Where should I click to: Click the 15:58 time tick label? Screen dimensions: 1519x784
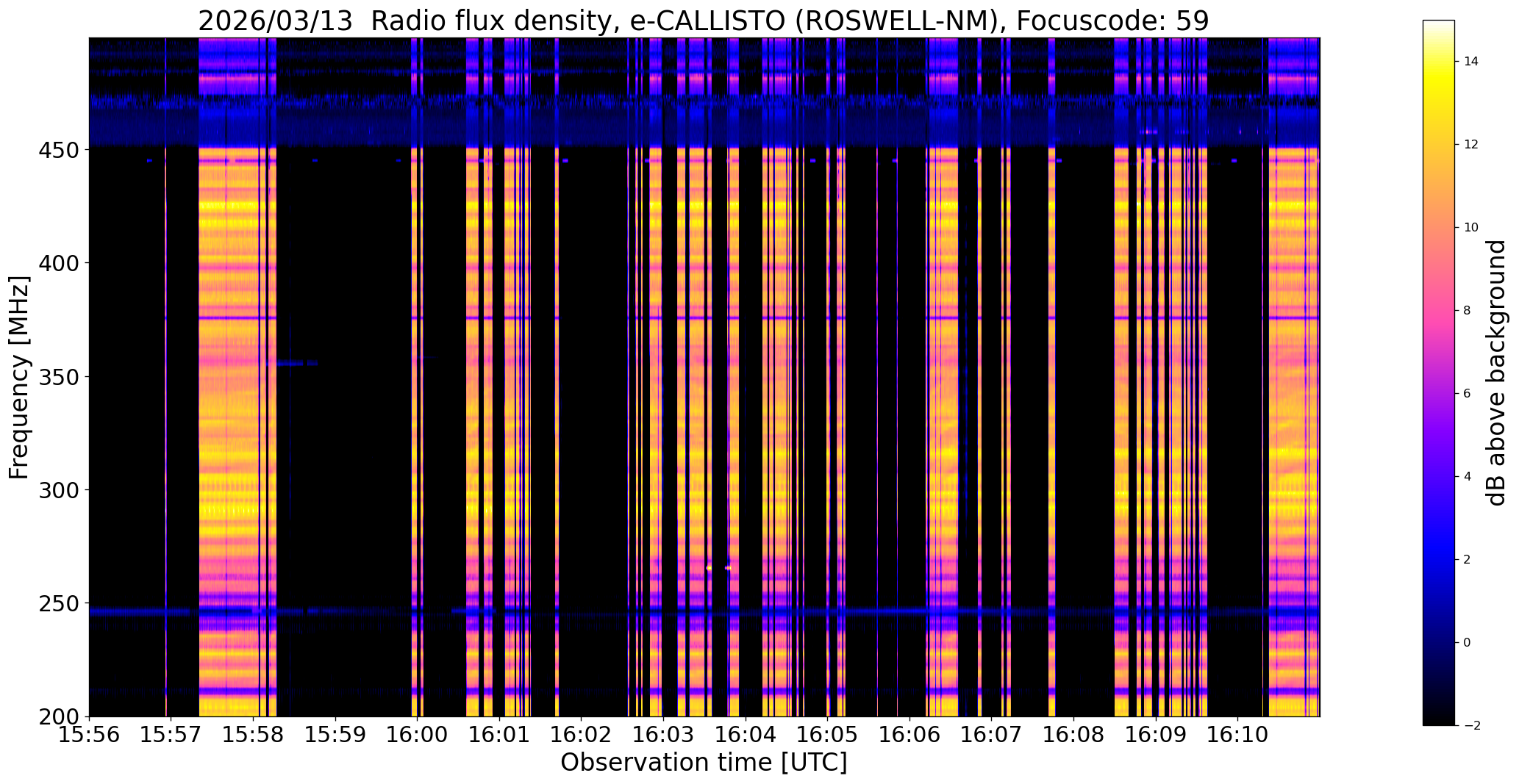click(x=253, y=733)
